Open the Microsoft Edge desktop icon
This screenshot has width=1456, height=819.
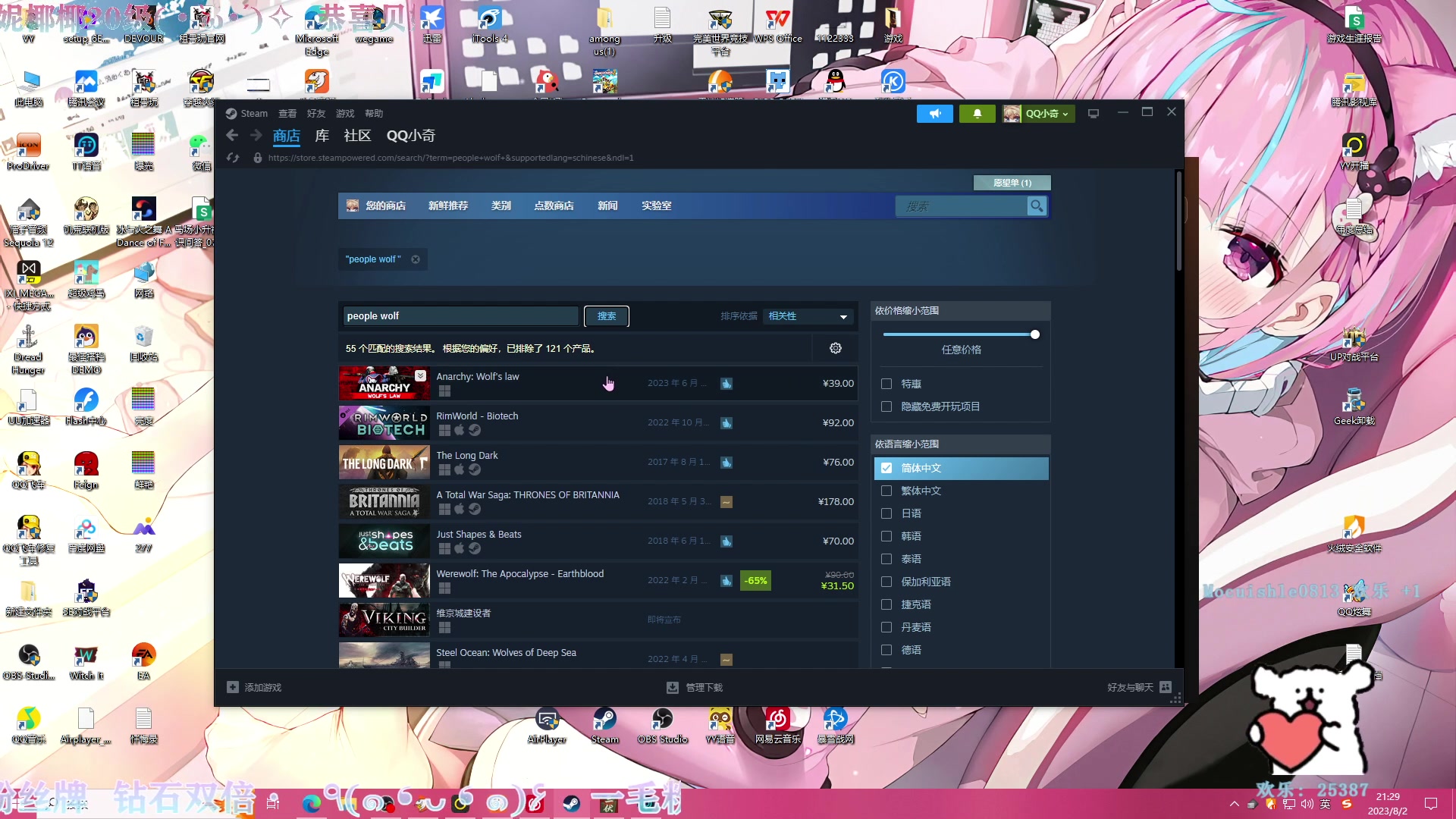coord(317,30)
